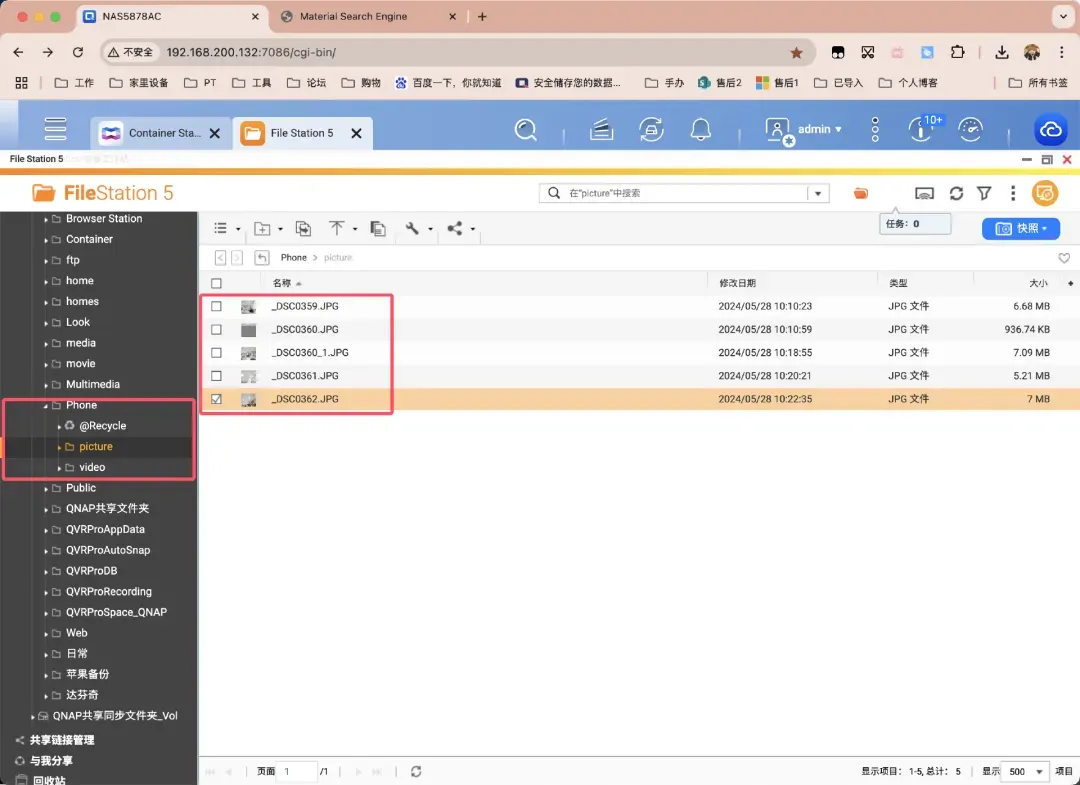
Task: Open the QTS main menu hamburger
Action: (55, 129)
